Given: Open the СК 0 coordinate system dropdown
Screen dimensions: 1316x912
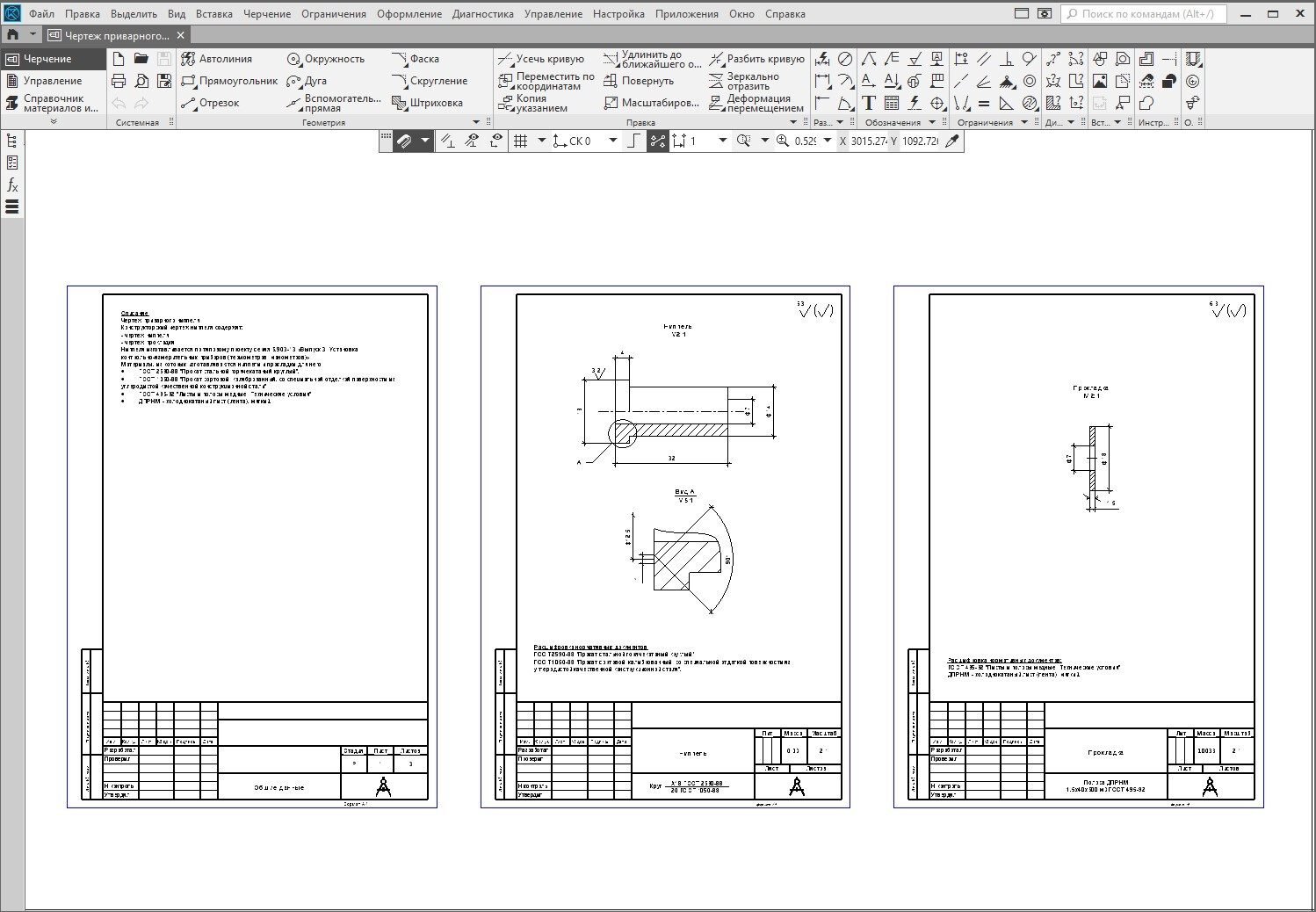Looking at the screenshot, I should coord(613,141).
